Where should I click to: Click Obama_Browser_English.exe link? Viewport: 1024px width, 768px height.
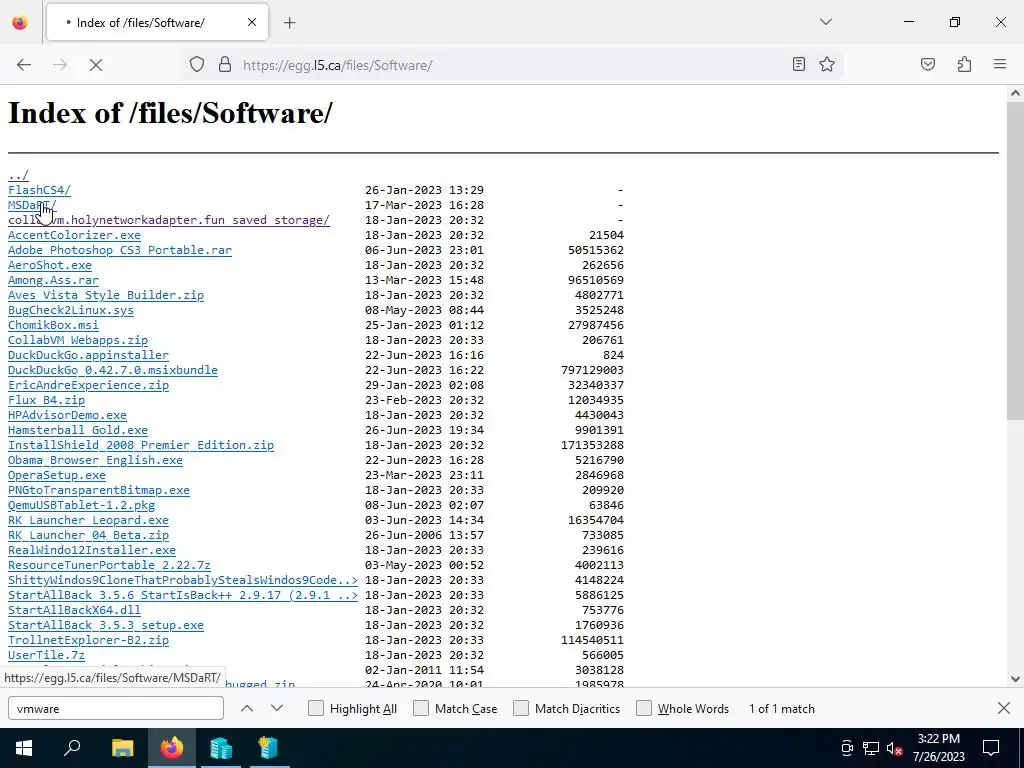[95, 460]
